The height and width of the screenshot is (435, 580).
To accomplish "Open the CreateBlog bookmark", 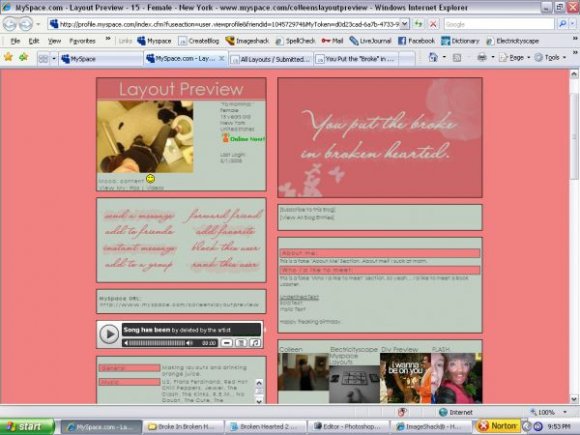I will (199, 41).
